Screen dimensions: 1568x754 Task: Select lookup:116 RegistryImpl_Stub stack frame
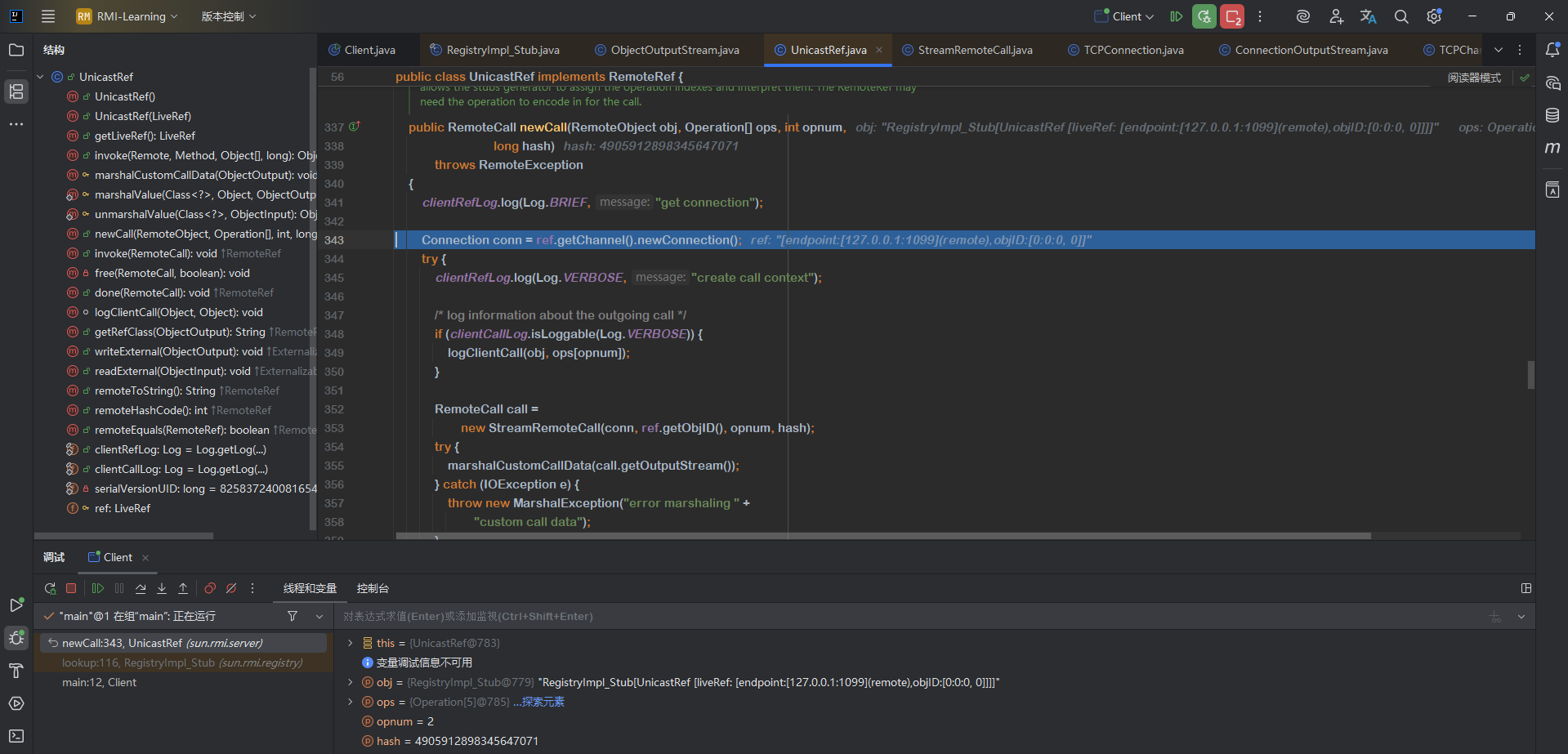coord(182,663)
